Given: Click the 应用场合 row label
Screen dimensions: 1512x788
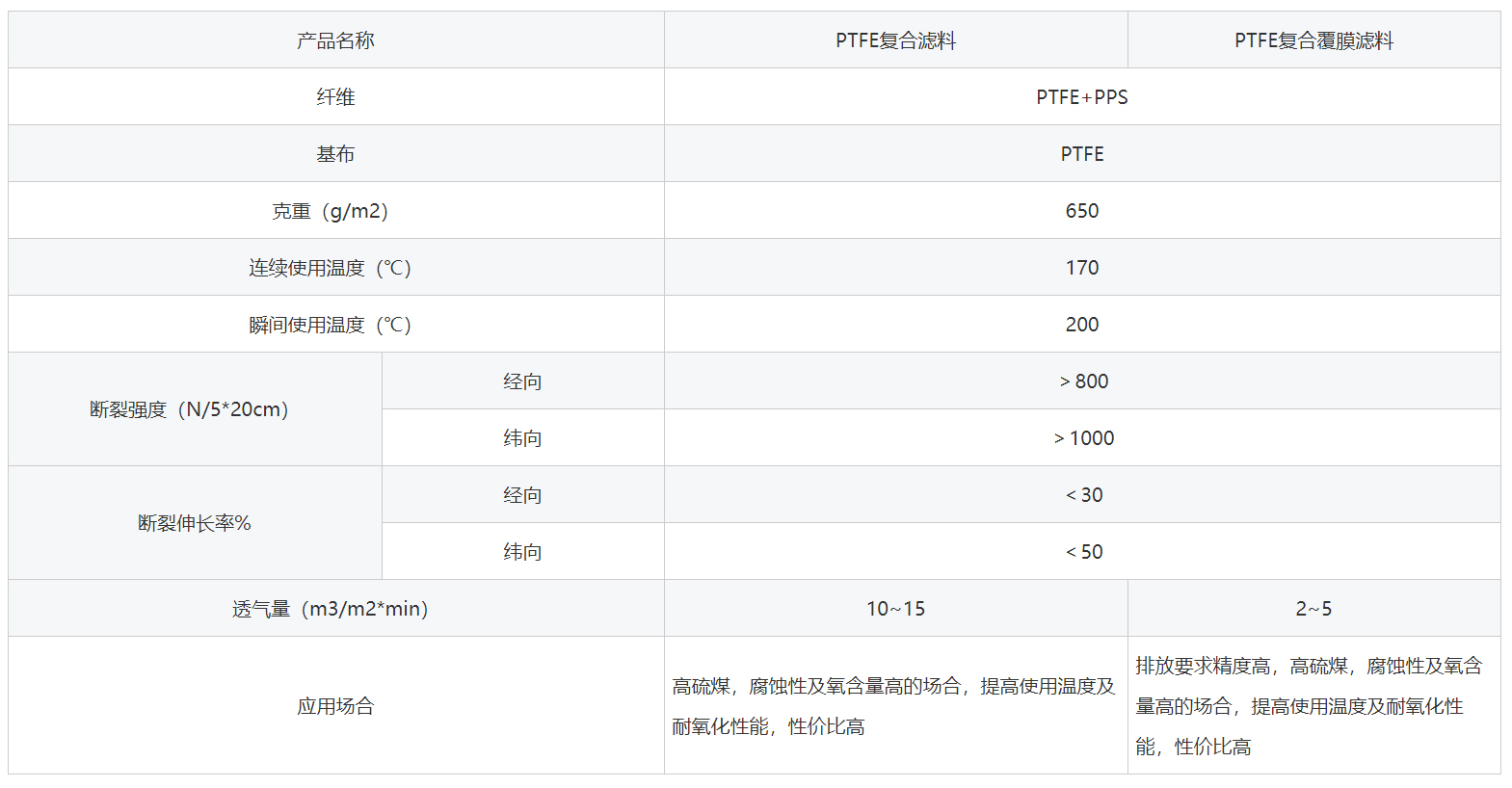Looking at the screenshot, I should (335, 706).
